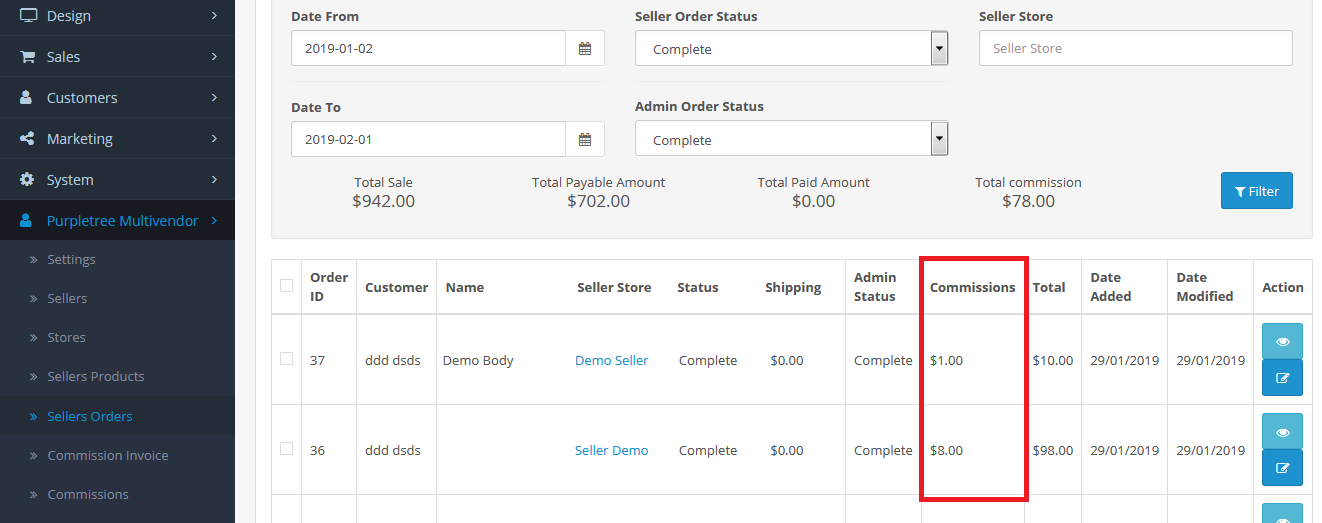Click the Customers person icon
This screenshot has height=523, width=1322.
[x=27, y=98]
